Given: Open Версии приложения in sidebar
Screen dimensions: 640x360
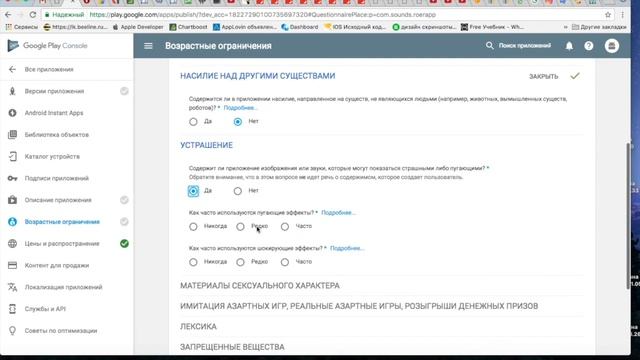Looking at the screenshot, I should pyautogui.click(x=54, y=91).
